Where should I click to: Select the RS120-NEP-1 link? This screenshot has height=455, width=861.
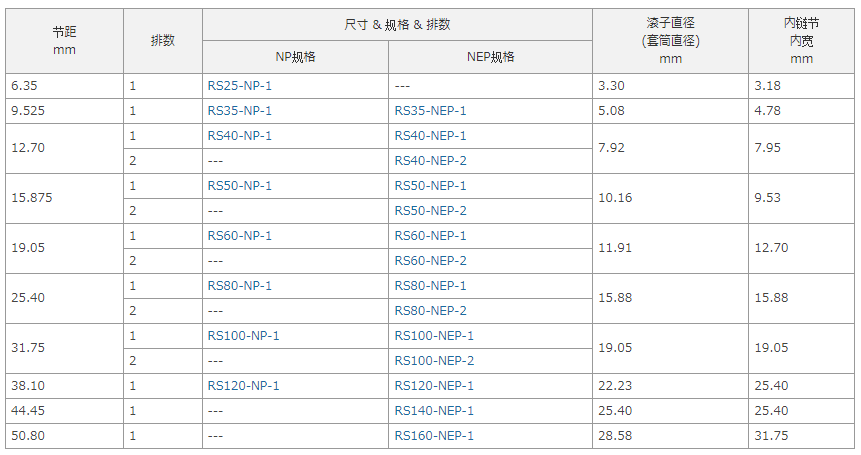434,386
